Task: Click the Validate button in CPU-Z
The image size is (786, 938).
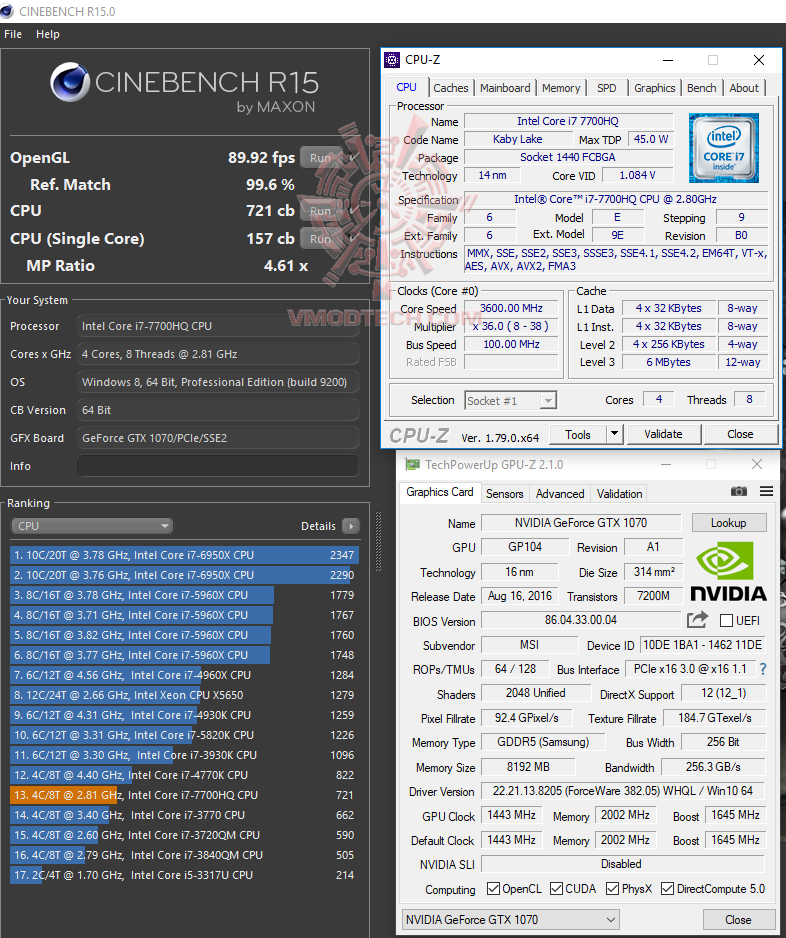Action: [663, 434]
